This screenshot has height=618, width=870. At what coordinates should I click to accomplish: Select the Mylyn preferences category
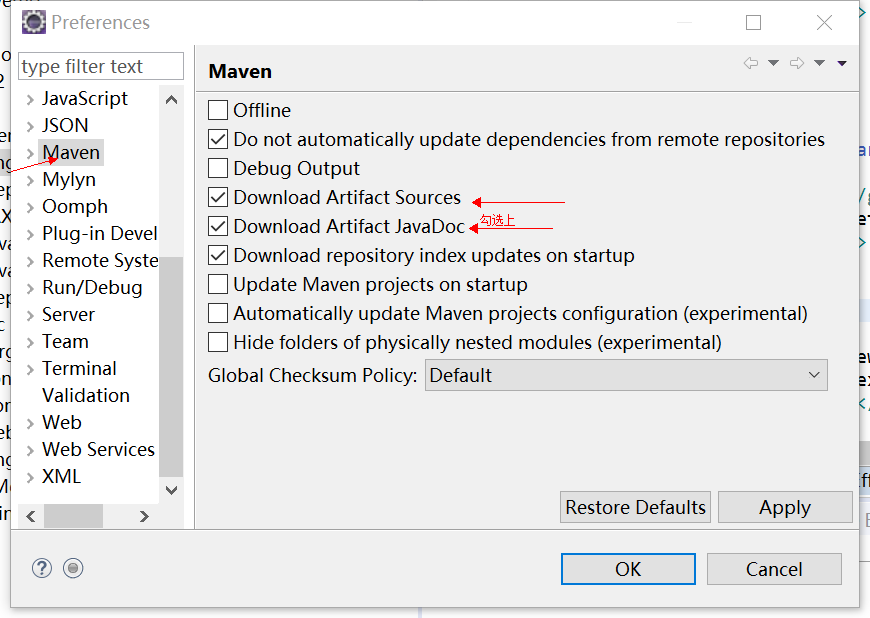tap(69, 179)
